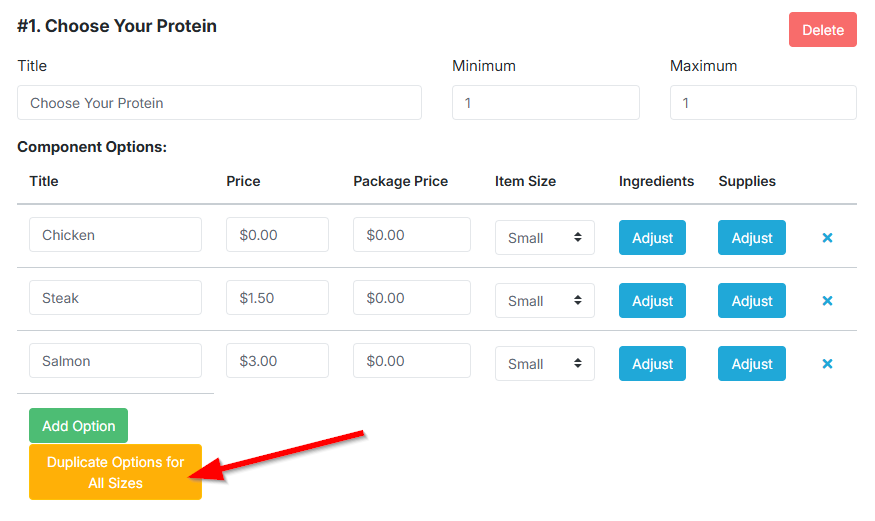
Task: Adjust supplies for the Chicken option
Action: (752, 238)
